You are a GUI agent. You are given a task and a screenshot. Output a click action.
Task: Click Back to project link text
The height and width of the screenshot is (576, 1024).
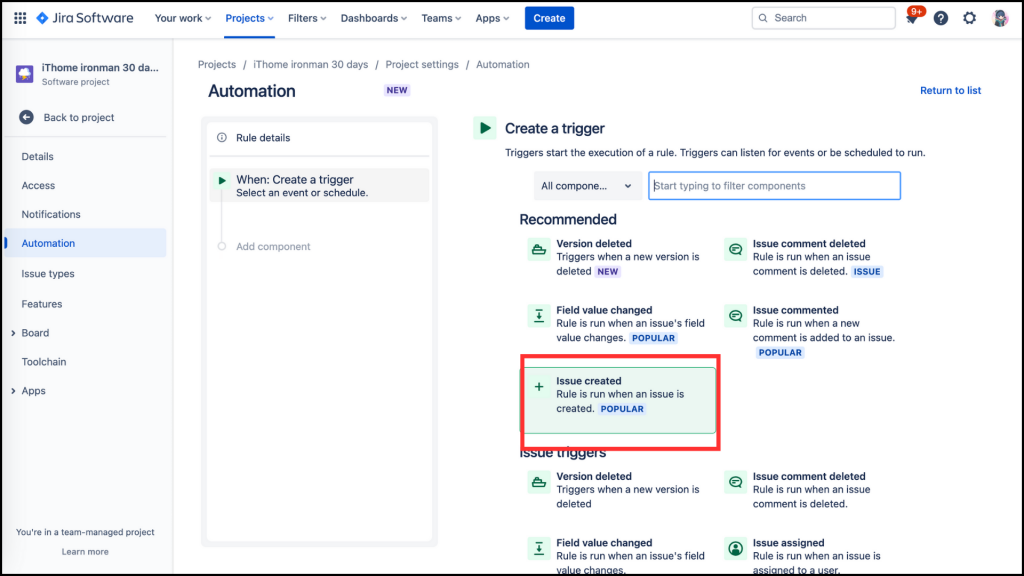[x=79, y=118]
